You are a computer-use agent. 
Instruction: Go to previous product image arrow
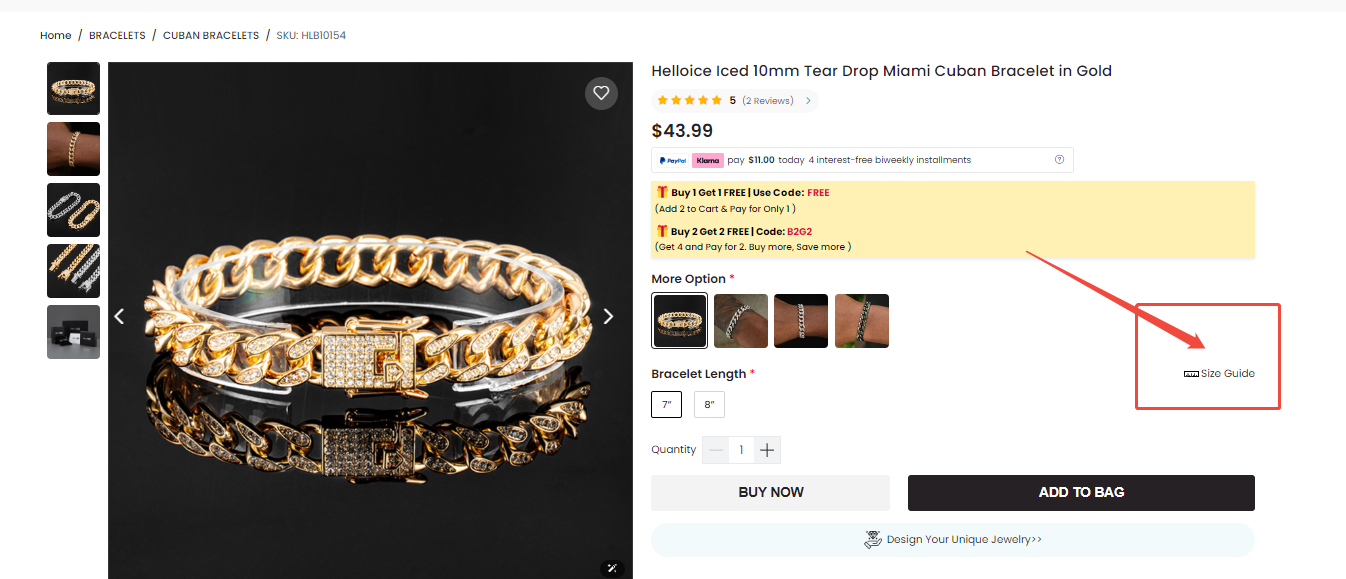click(x=119, y=316)
